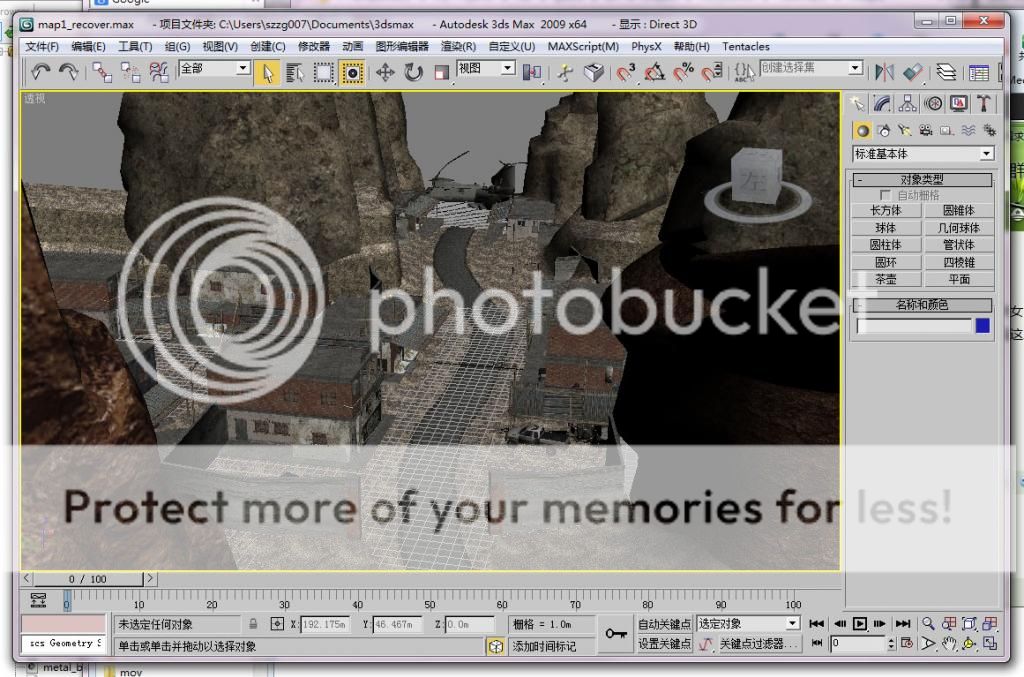Viewport: 1024px width, 677px height.
Task: Click the Pan View hand icon
Action: [x=949, y=644]
